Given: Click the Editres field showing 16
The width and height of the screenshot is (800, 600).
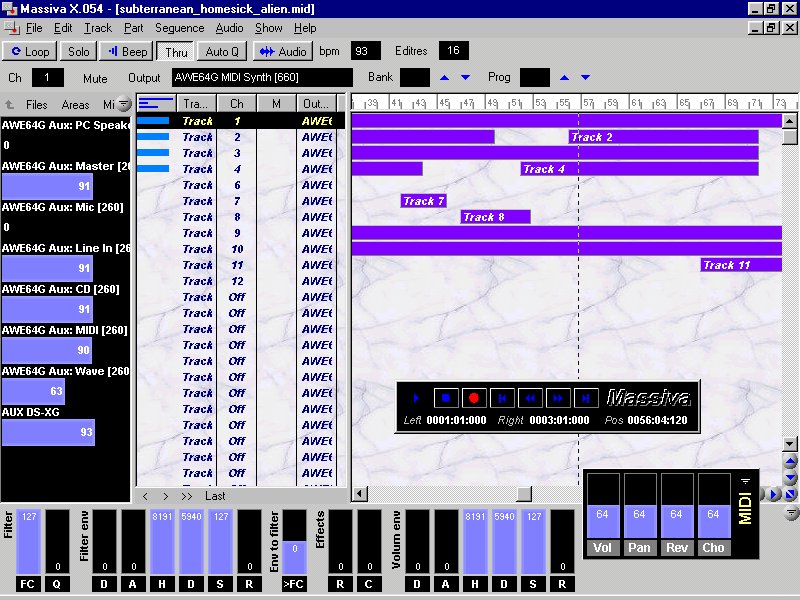Looking at the screenshot, I should tap(453, 51).
